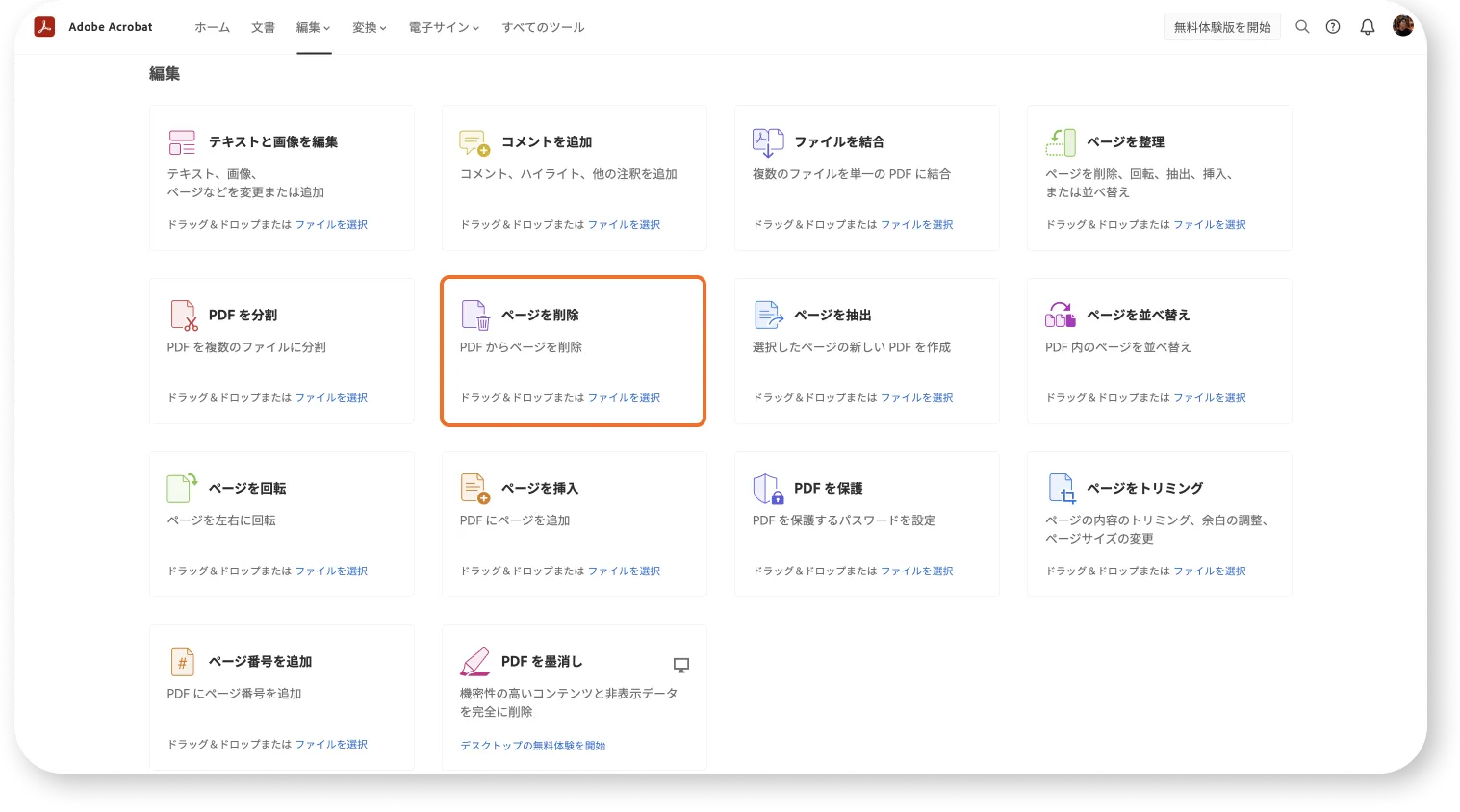Start the free trial via 無料体験版を開始

pos(1222,27)
